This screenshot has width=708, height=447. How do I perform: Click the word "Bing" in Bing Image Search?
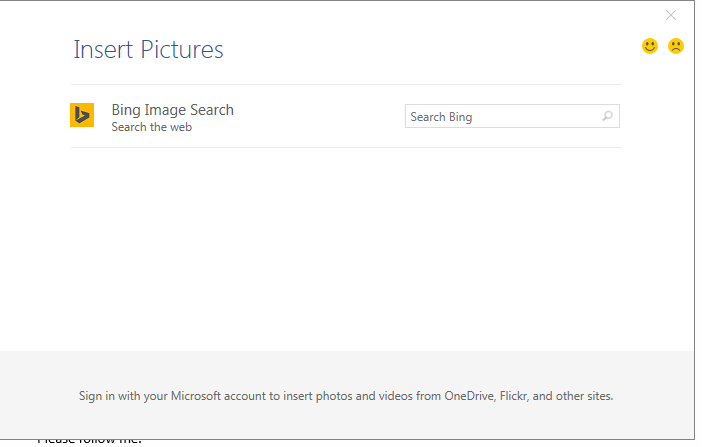click(126, 110)
